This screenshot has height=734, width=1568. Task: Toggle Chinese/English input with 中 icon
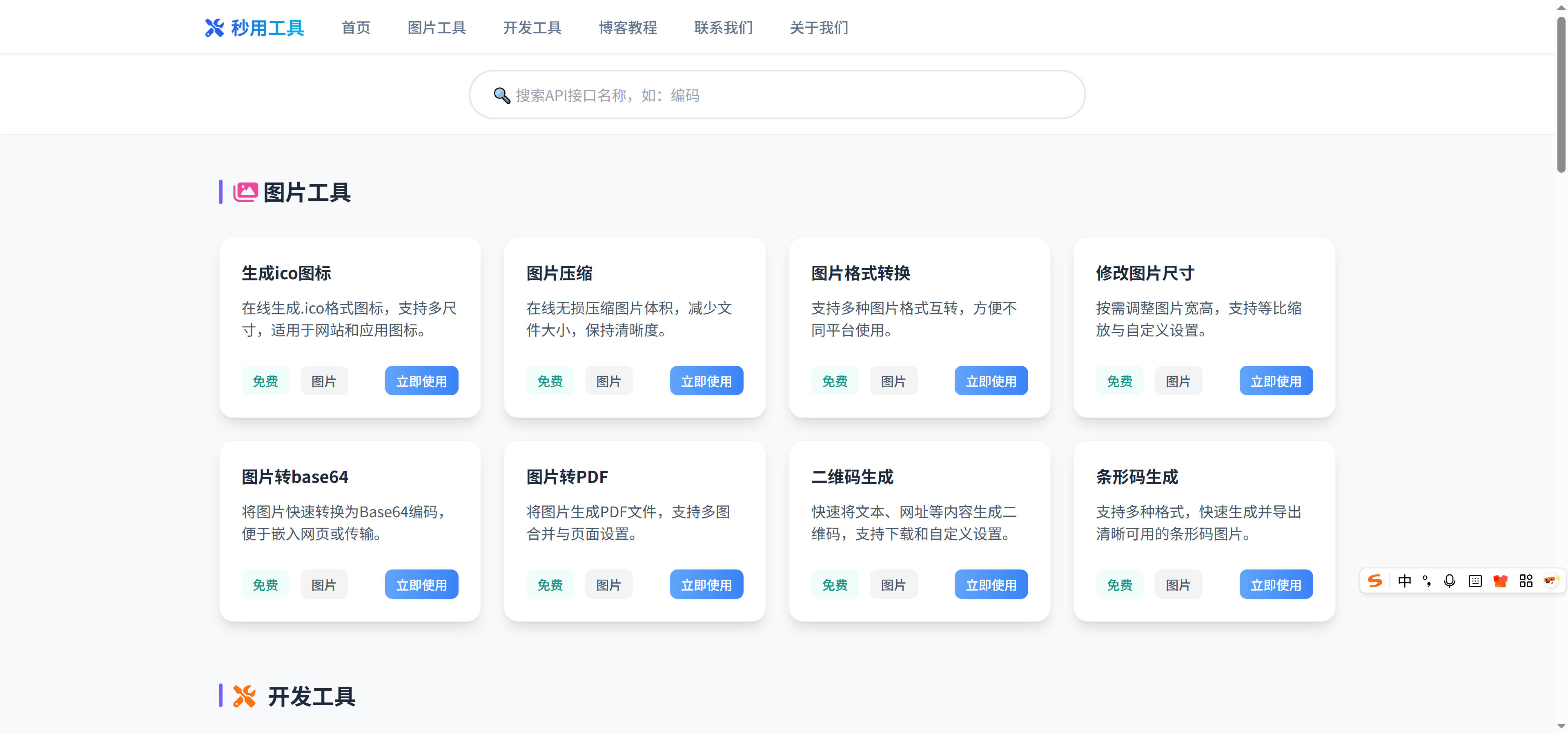pyautogui.click(x=1404, y=581)
